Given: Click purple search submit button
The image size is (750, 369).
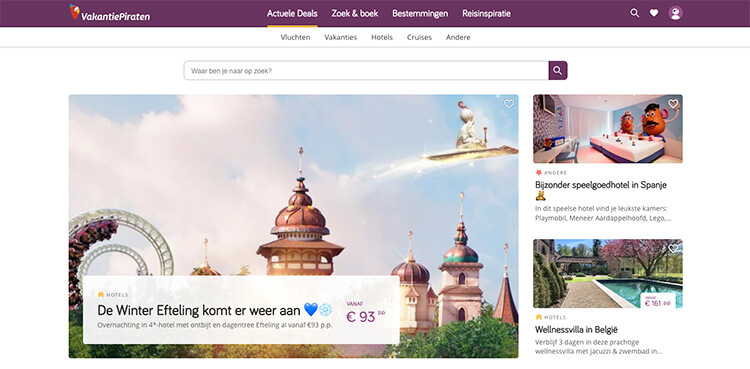Looking at the screenshot, I should (x=558, y=70).
